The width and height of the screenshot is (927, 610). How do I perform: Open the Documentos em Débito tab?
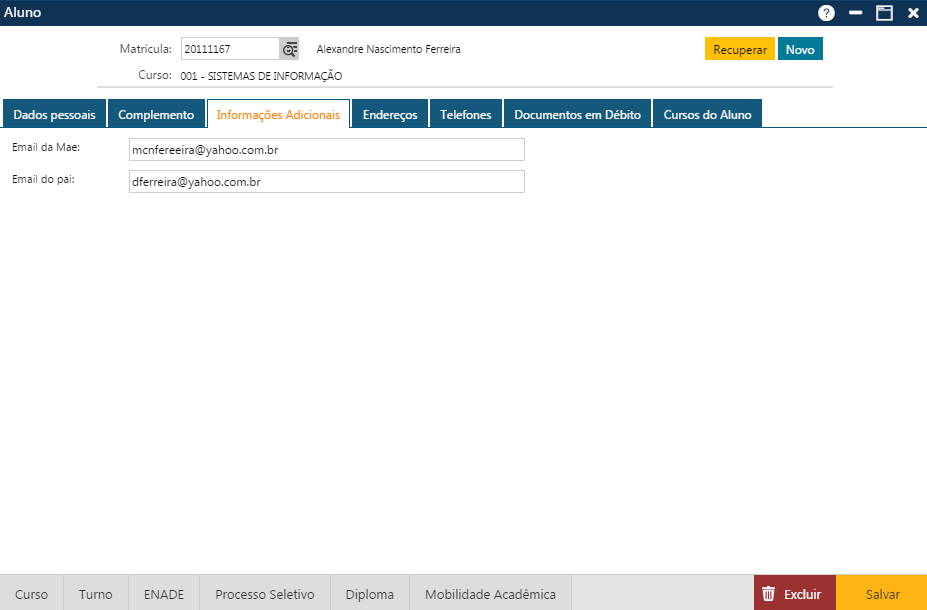click(577, 115)
